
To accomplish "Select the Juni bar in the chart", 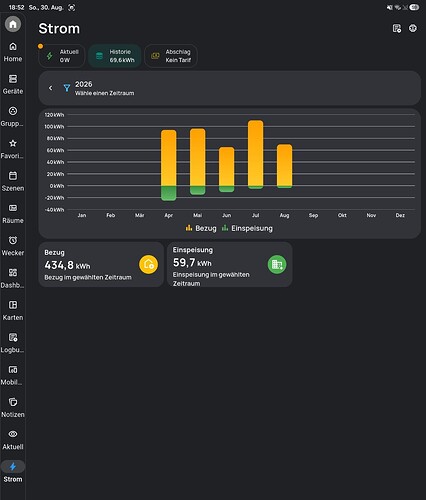I will [x=227, y=170].
